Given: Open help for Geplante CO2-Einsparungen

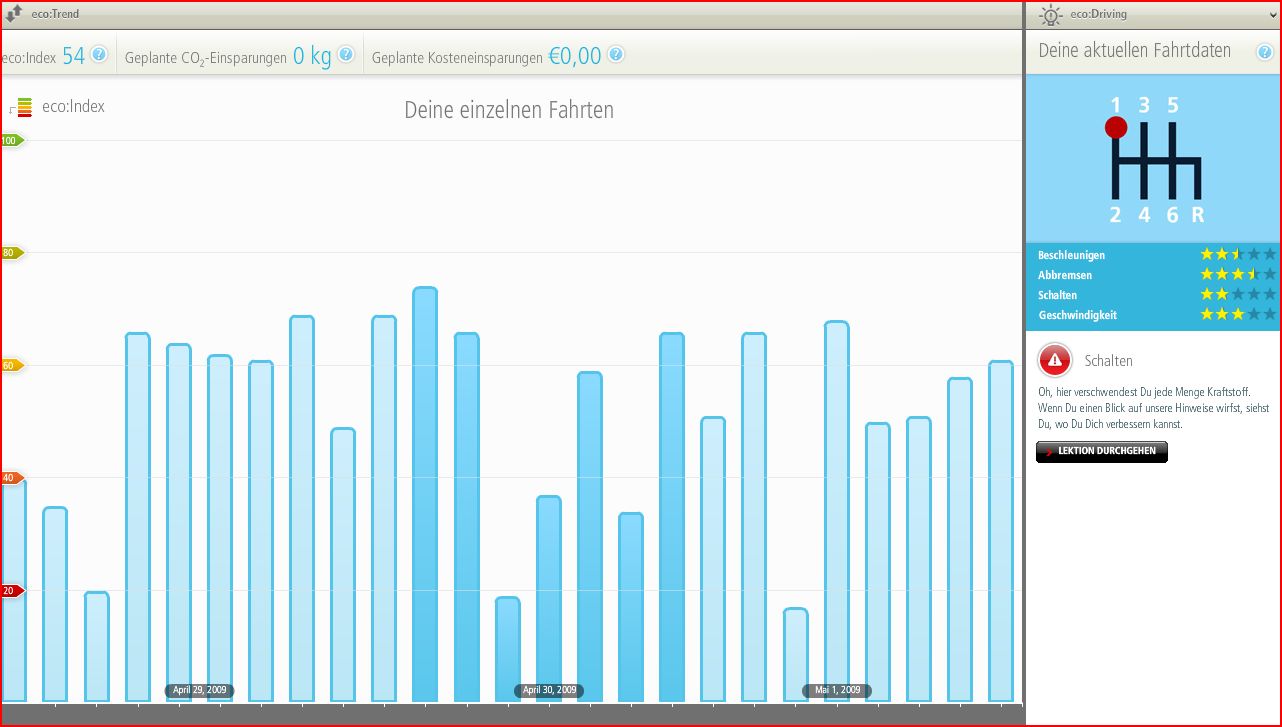Looking at the screenshot, I should point(346,55).
